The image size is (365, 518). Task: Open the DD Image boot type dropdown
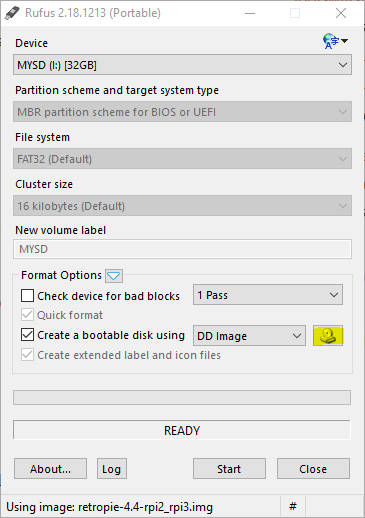coord(249,336)
